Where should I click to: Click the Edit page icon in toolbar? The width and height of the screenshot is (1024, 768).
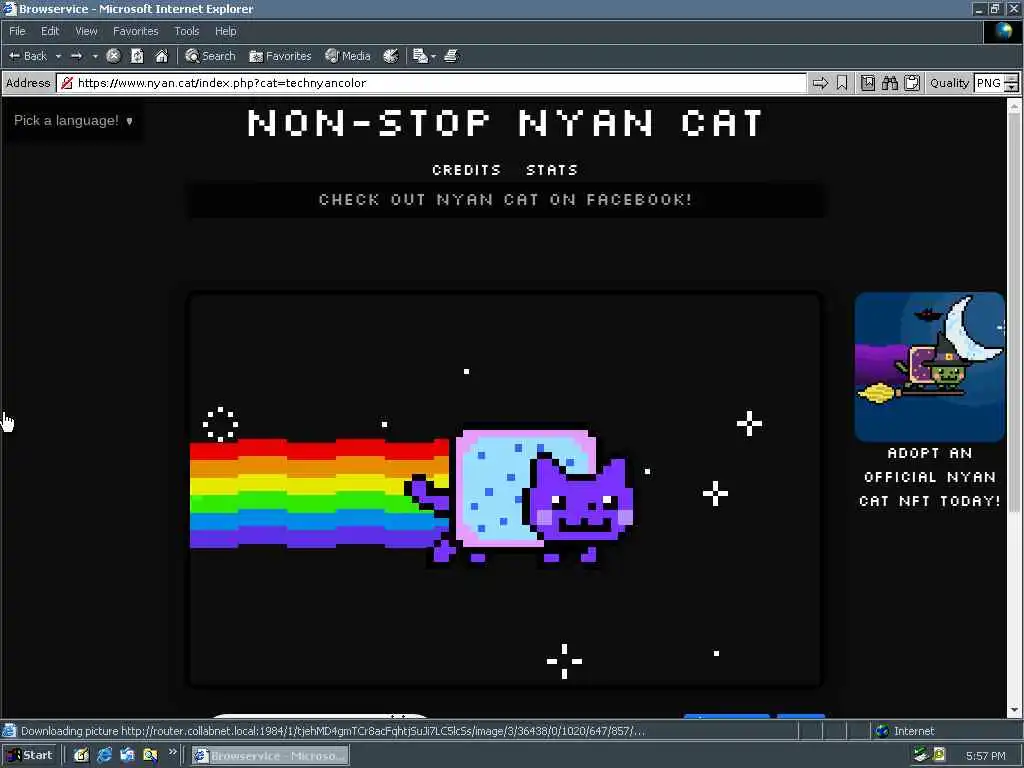point(420,56)
